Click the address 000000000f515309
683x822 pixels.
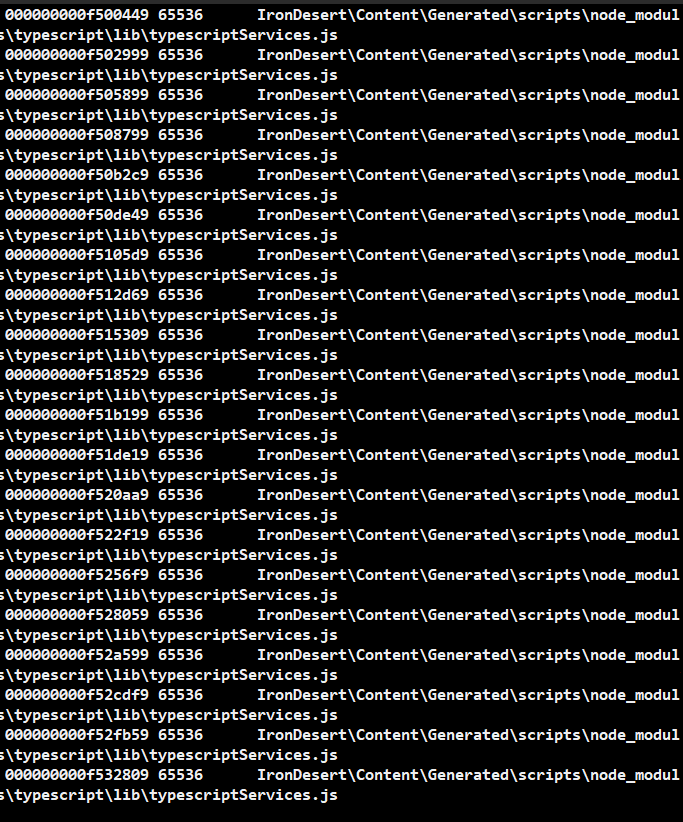(x=77, y=334)
